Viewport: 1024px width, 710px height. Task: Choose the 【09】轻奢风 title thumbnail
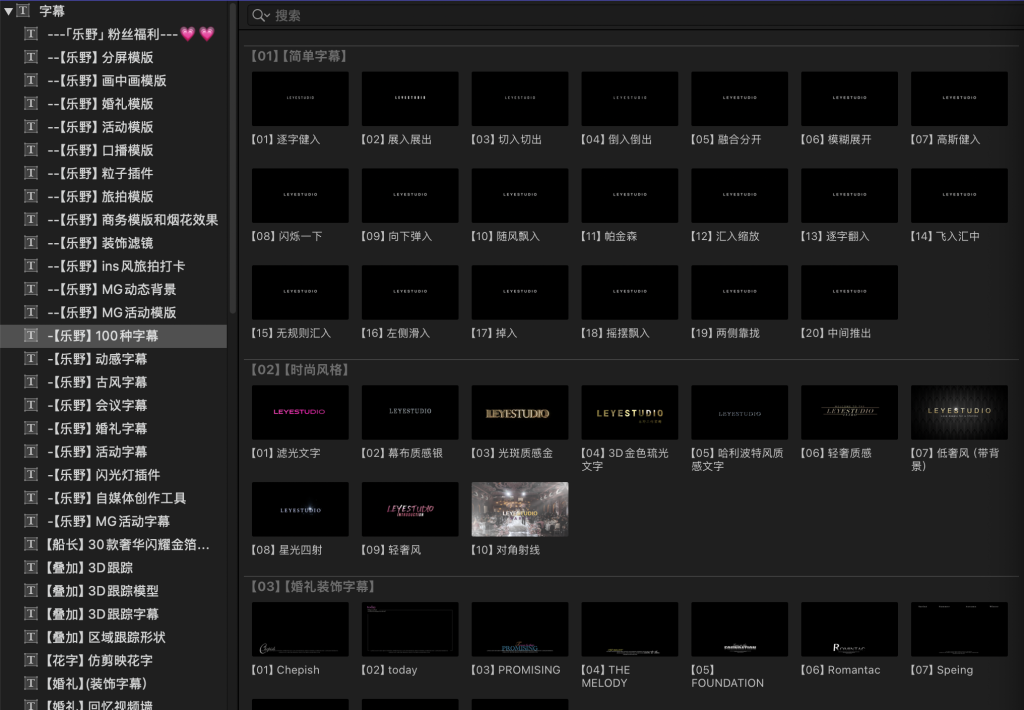pyautogui.click(x=410, y=509)
